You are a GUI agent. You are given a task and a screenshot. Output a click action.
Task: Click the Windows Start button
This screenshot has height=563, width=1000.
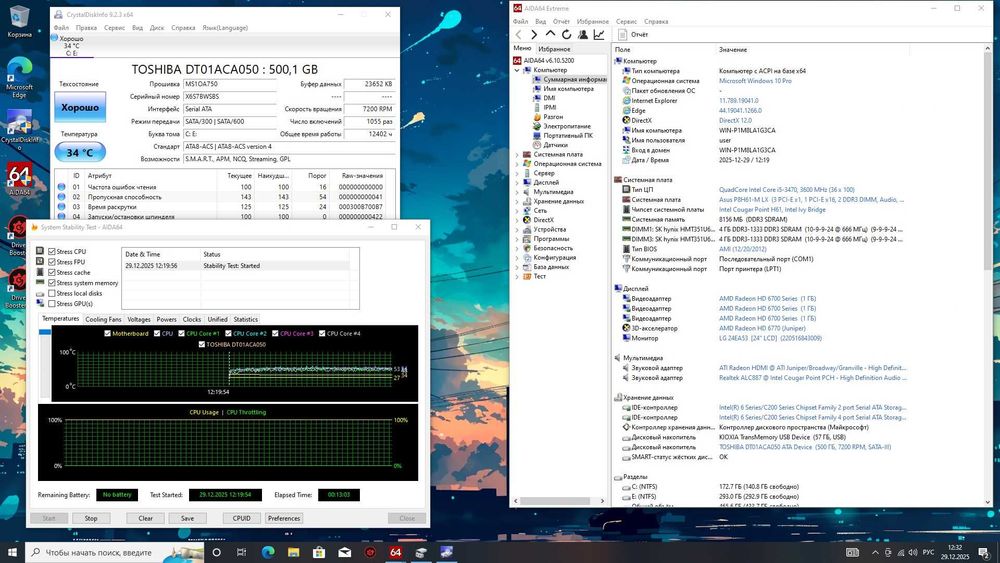point(11,552)
